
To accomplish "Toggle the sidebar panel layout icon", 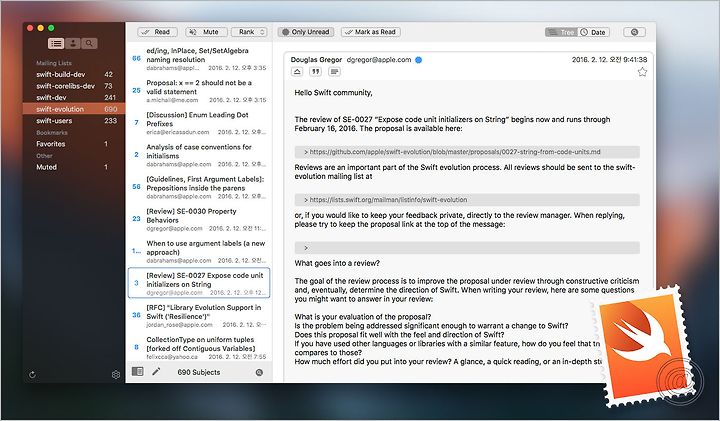I will [137, 371].
